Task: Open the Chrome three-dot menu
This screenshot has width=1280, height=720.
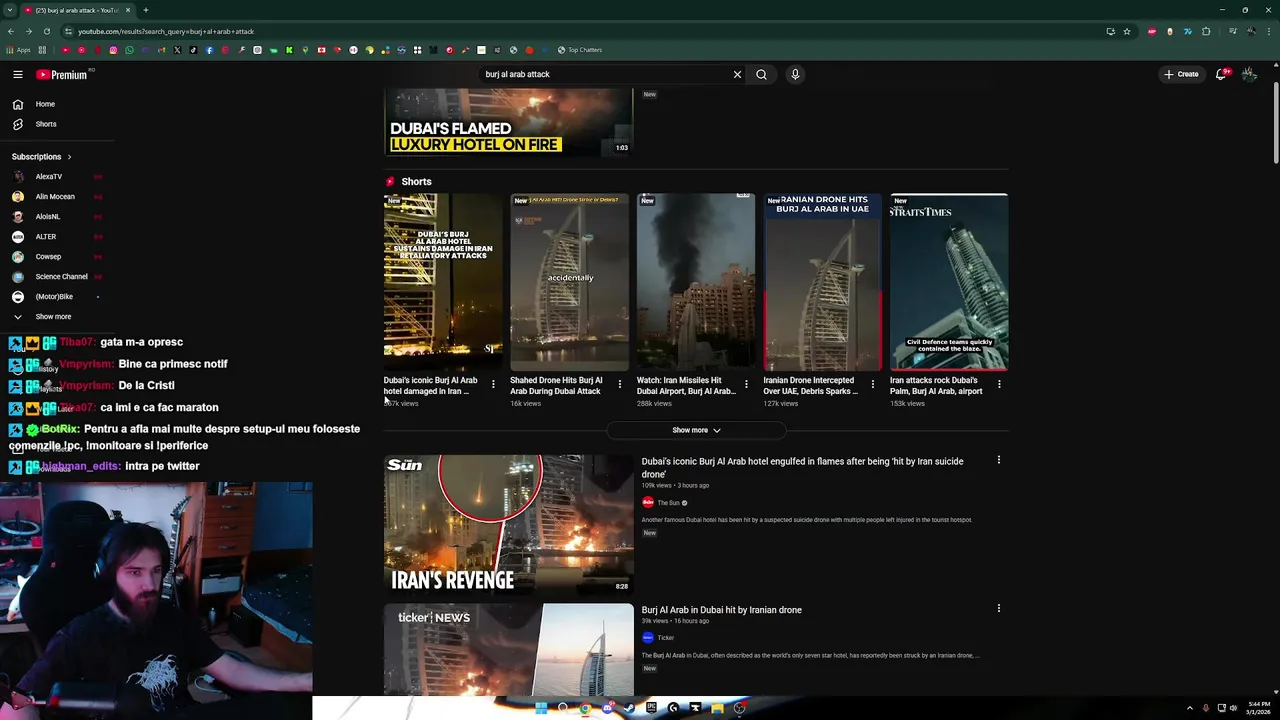Action: (1268, 31)
